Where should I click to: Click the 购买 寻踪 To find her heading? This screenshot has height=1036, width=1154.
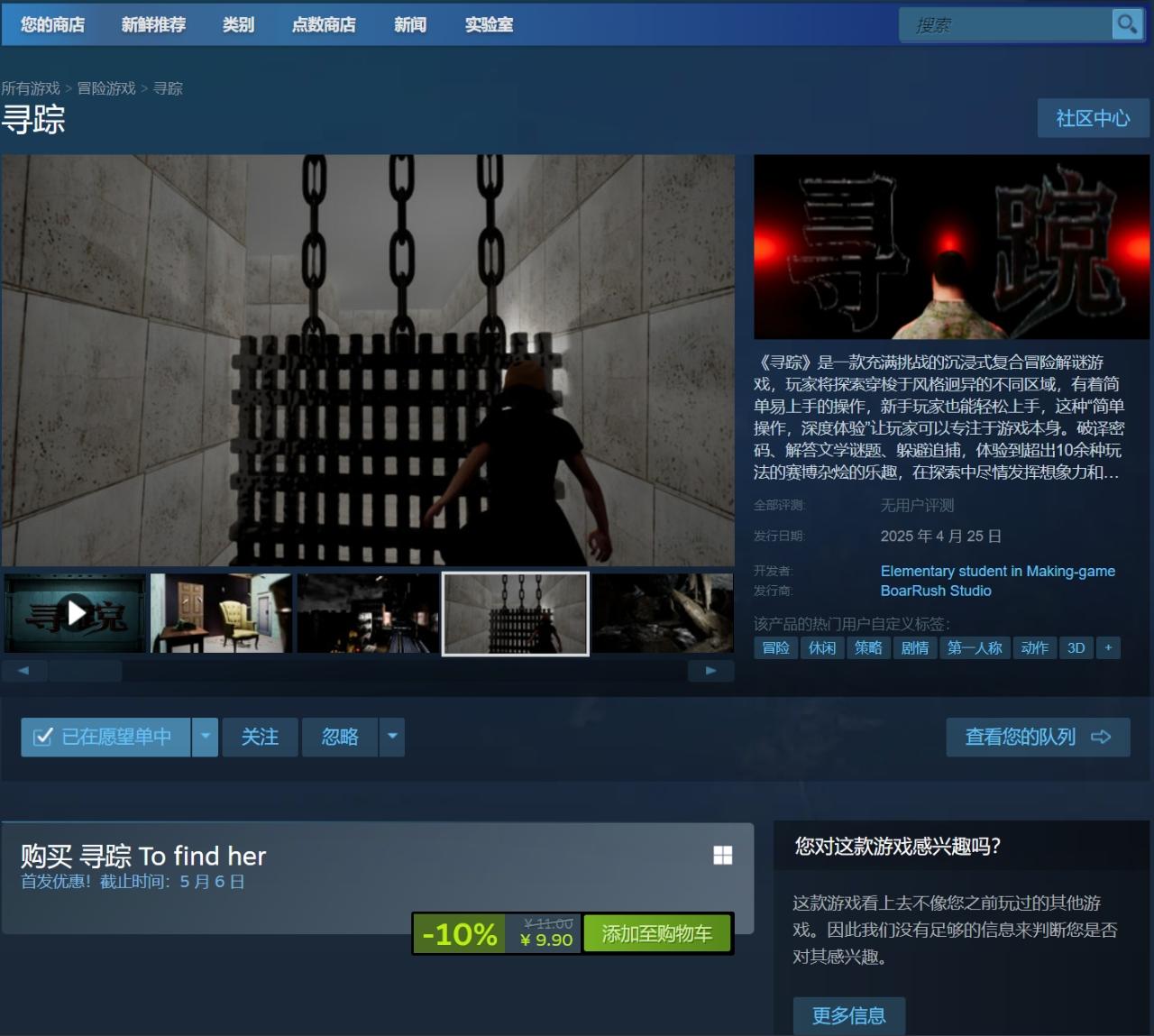pos(143,856)
